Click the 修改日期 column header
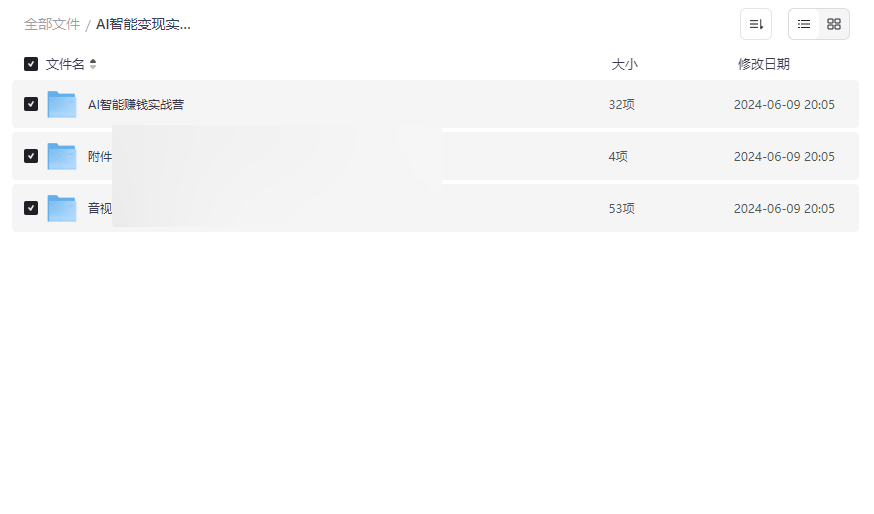The image size is (874, 514). click(763, 64)
